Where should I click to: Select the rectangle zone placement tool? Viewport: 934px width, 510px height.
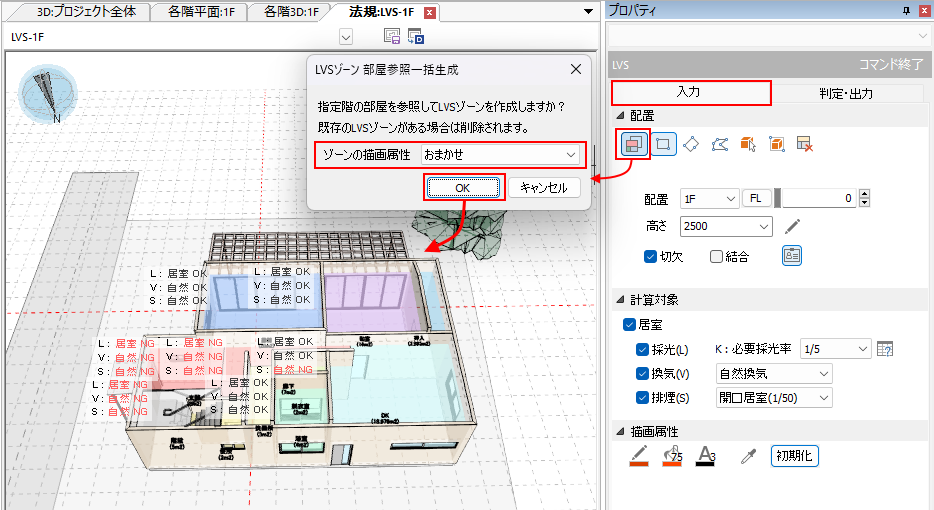tap(663, 145)
